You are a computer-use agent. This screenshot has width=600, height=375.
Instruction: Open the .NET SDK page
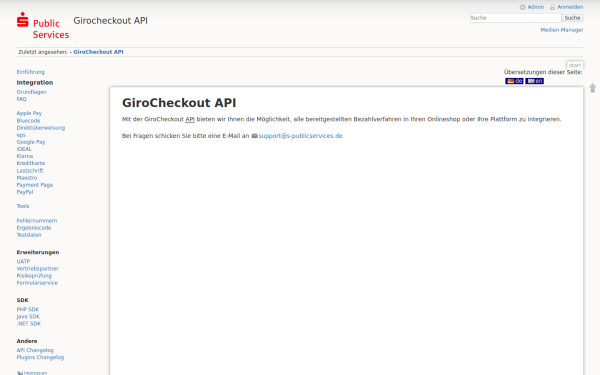click(x=28, y=324)
